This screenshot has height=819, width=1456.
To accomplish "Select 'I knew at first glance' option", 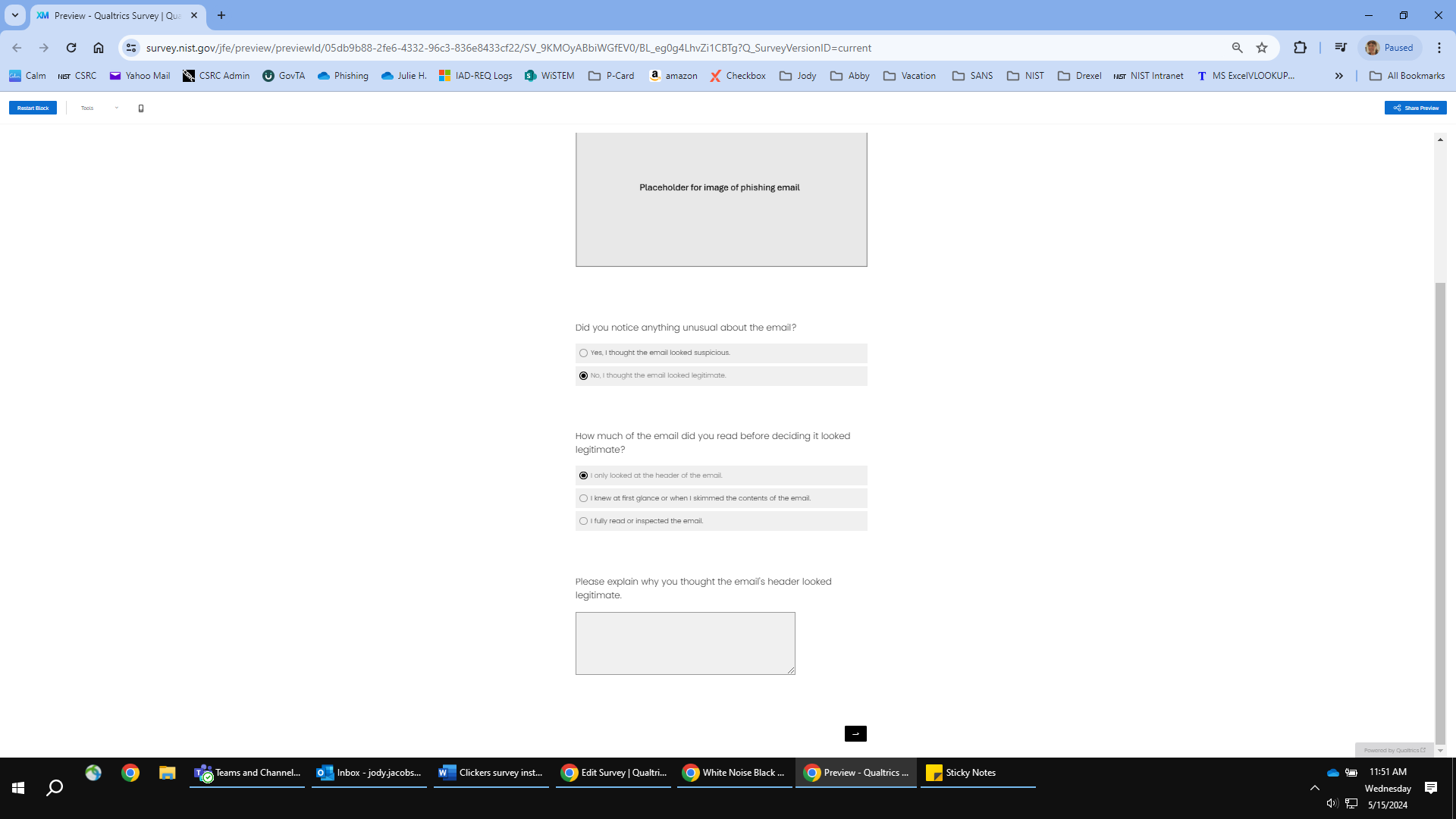I will pyautogui.click(x=583, y=498).
